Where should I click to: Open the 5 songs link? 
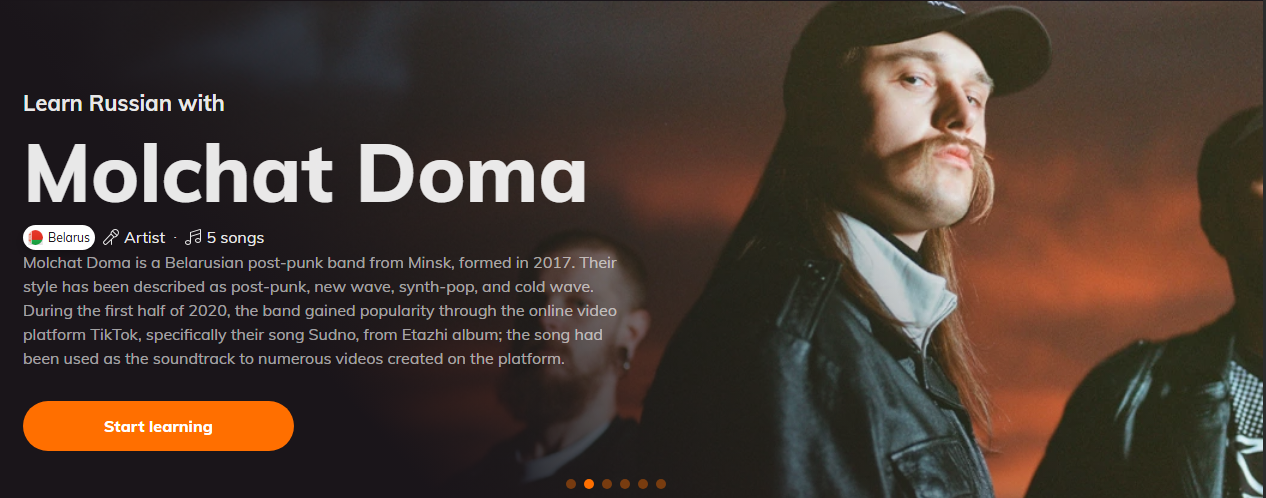(x=235, y=237)
